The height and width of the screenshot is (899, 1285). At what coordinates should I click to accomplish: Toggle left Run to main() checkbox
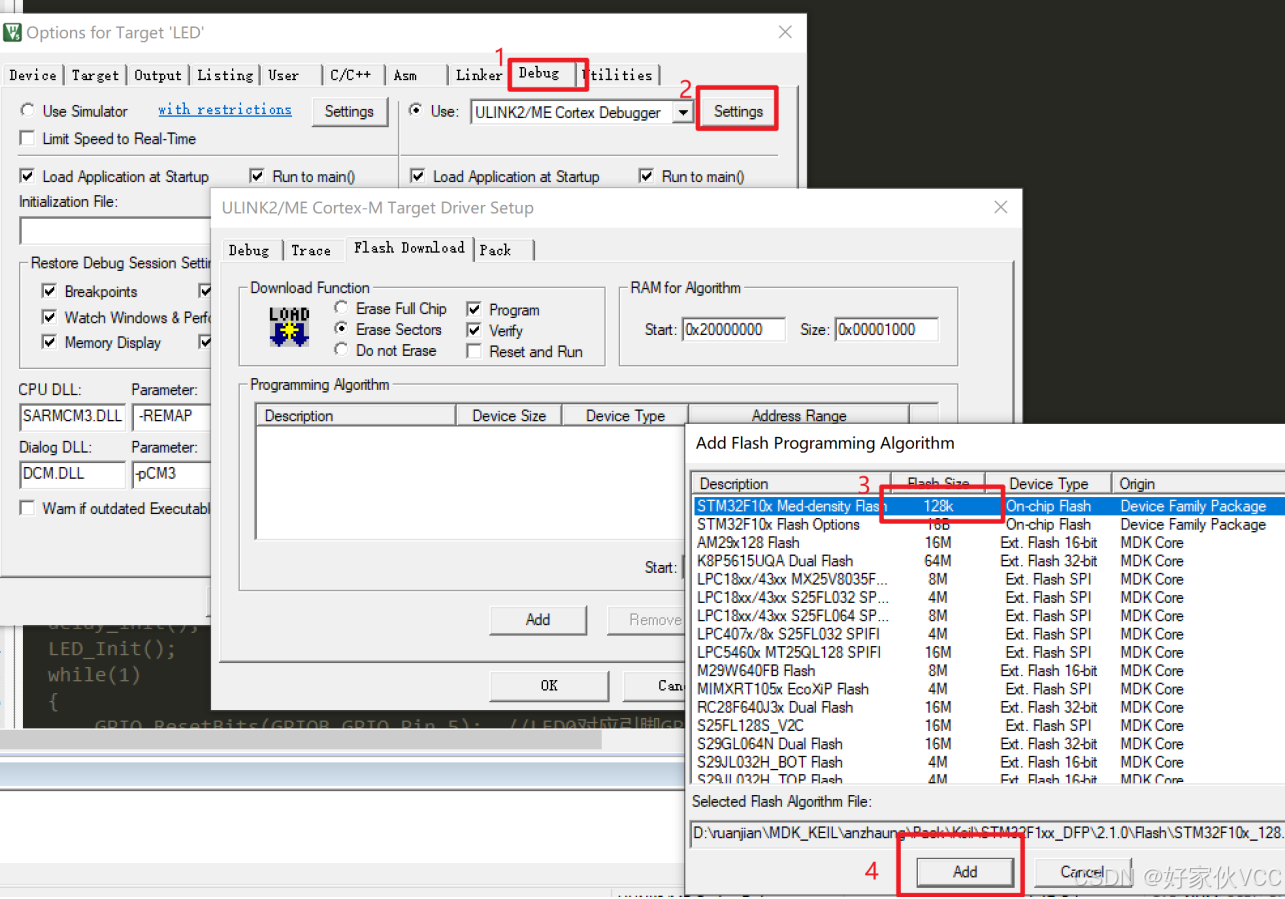pyautogui.click(x=257, y=176)
